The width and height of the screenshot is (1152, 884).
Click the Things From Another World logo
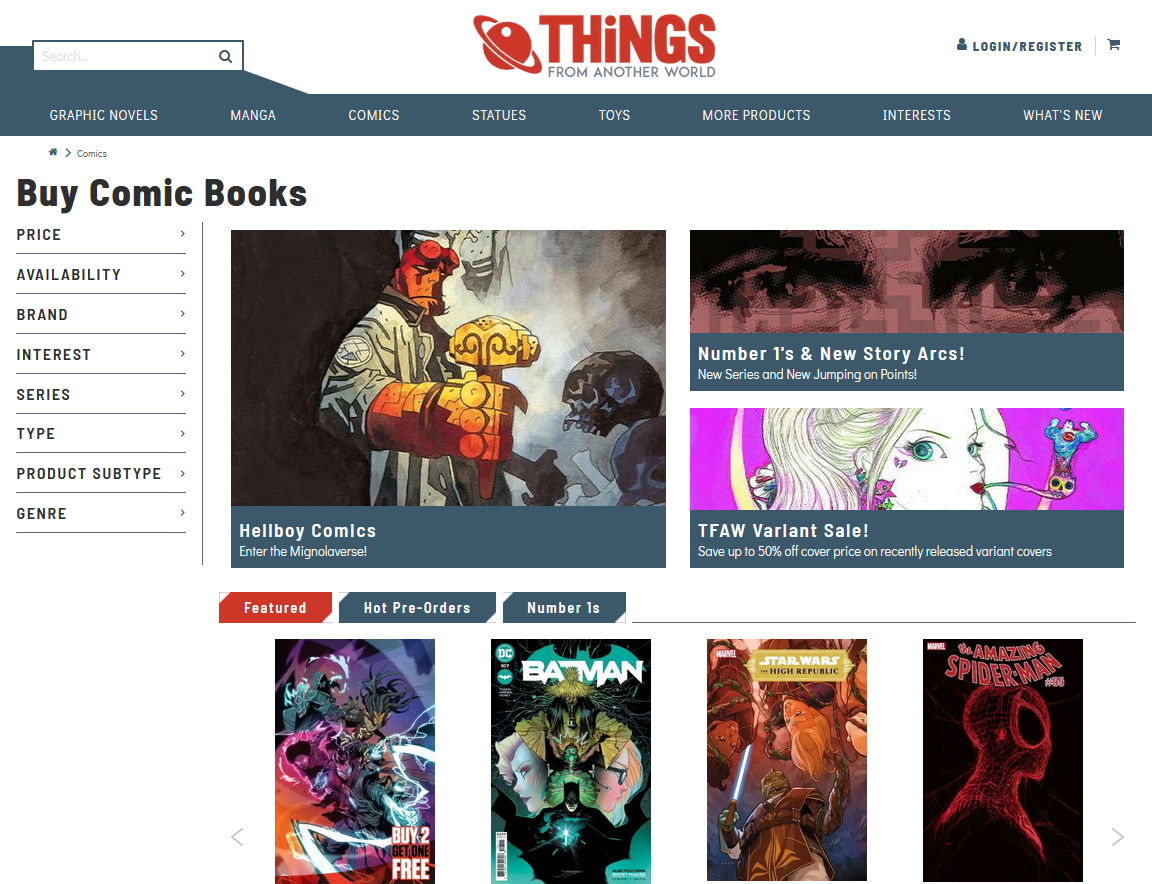[594, 46]
